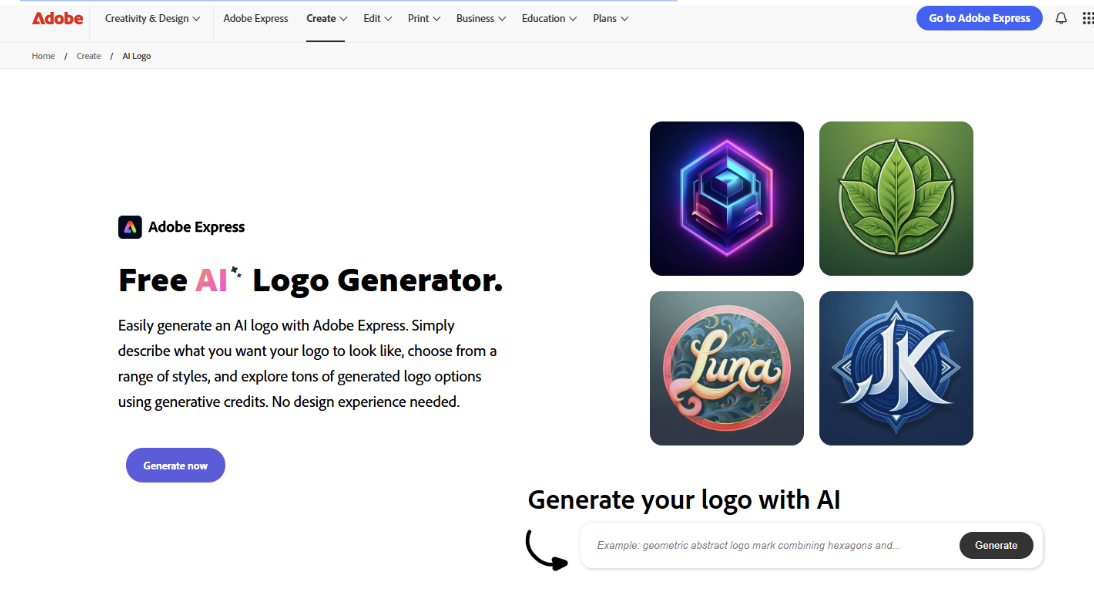The height and width of the screenshot is (596, 1094).
Task: Go to Adobe Express nav link
Action: [255, 18]
